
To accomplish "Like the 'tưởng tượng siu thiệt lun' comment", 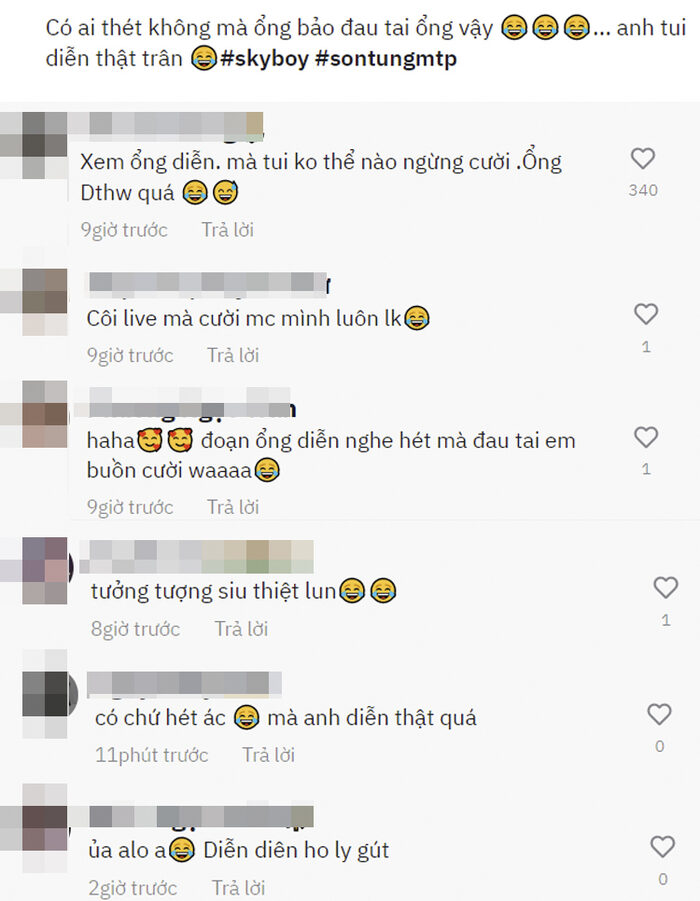I will click(x=666, y=587).
